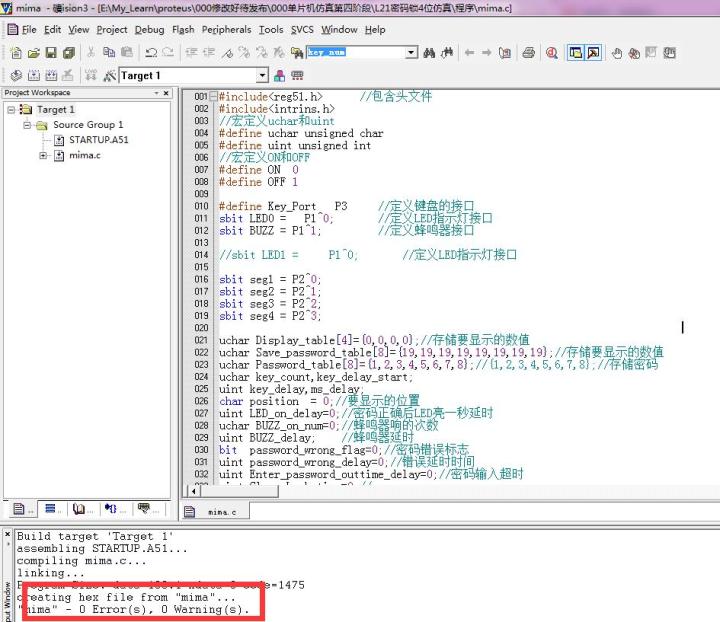Select STARTUP.A51 in project tree
Screen dimensions: 720x622
[x=98, y=140]
